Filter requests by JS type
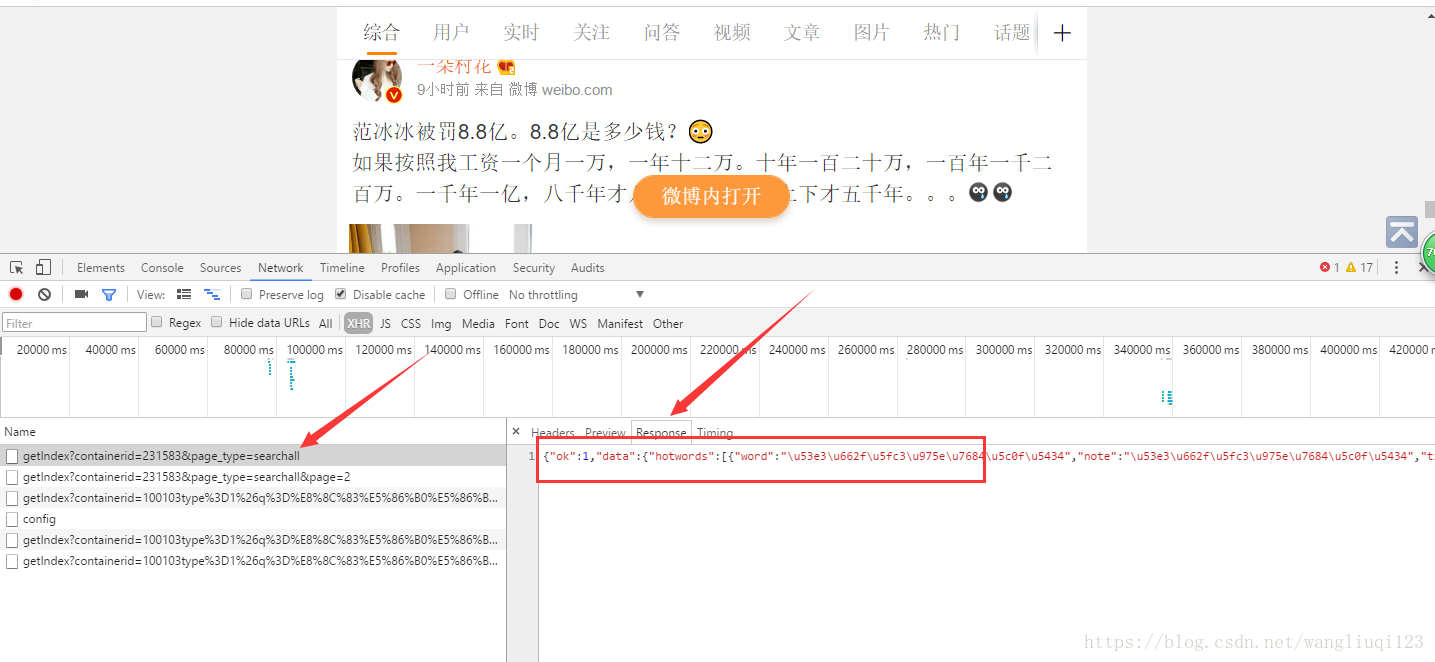 coord(385,323)
